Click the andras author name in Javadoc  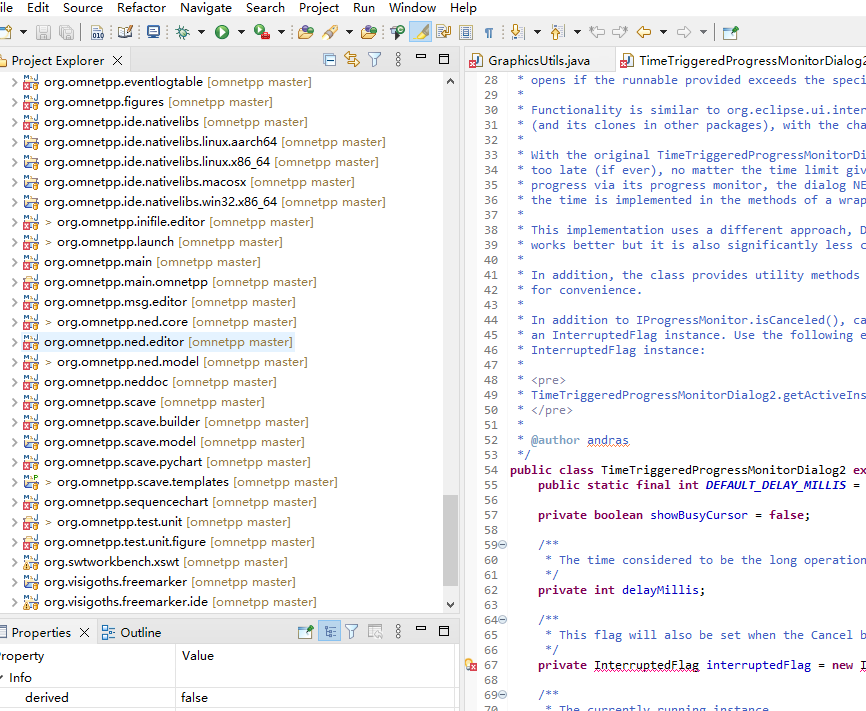608,440
